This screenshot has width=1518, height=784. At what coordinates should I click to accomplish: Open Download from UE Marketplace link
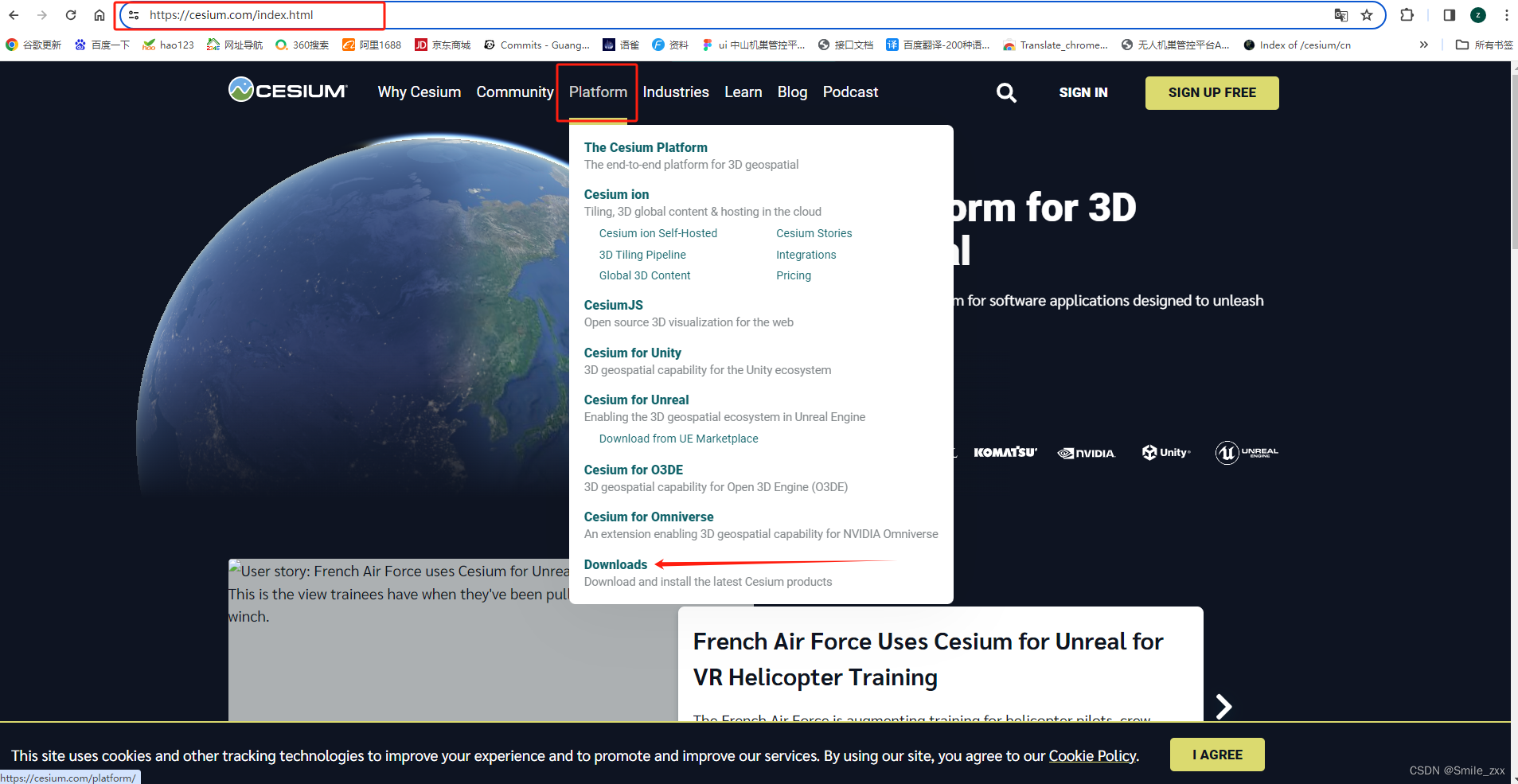(679, 439)
